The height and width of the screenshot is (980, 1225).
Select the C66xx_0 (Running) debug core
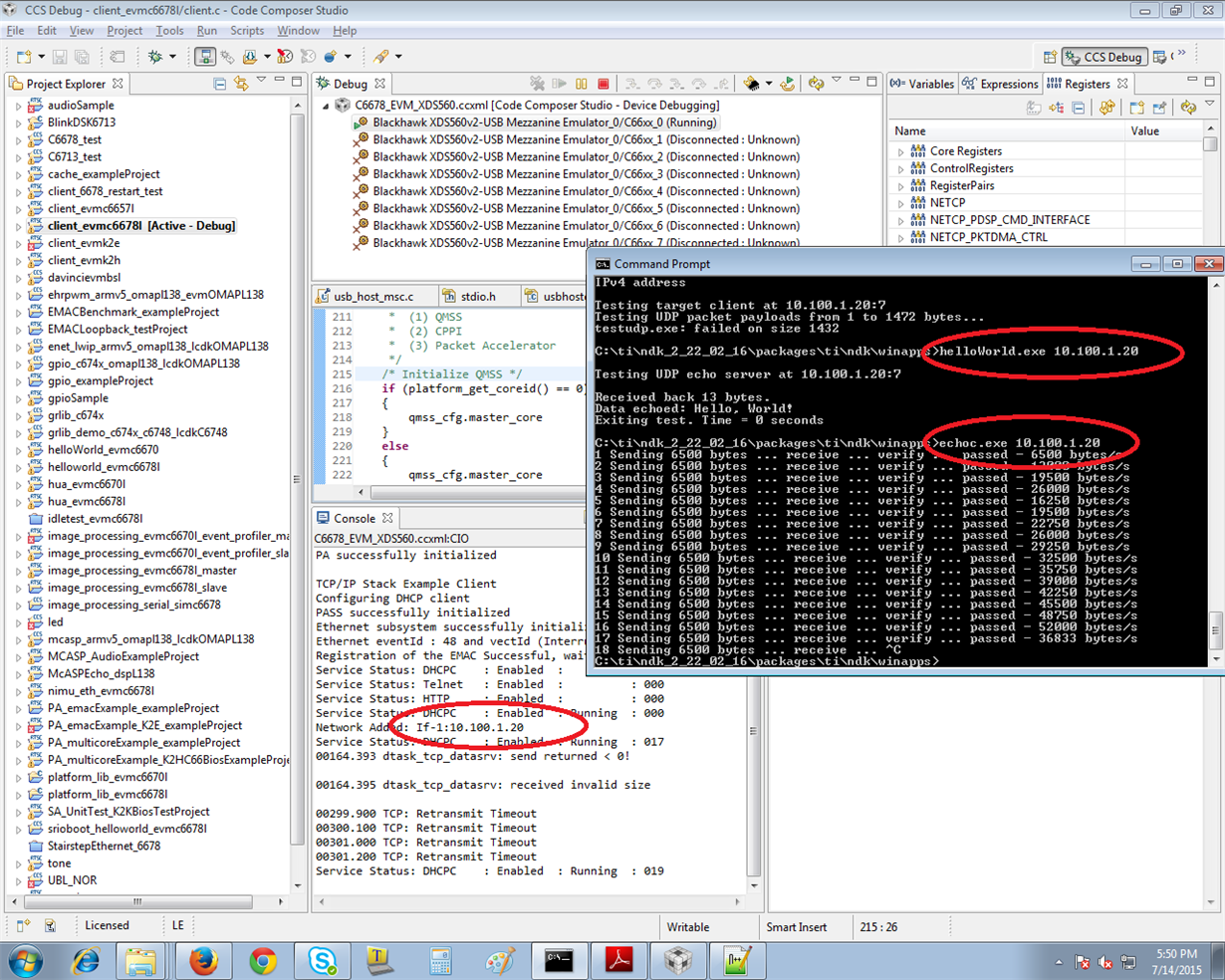point(544,122)
